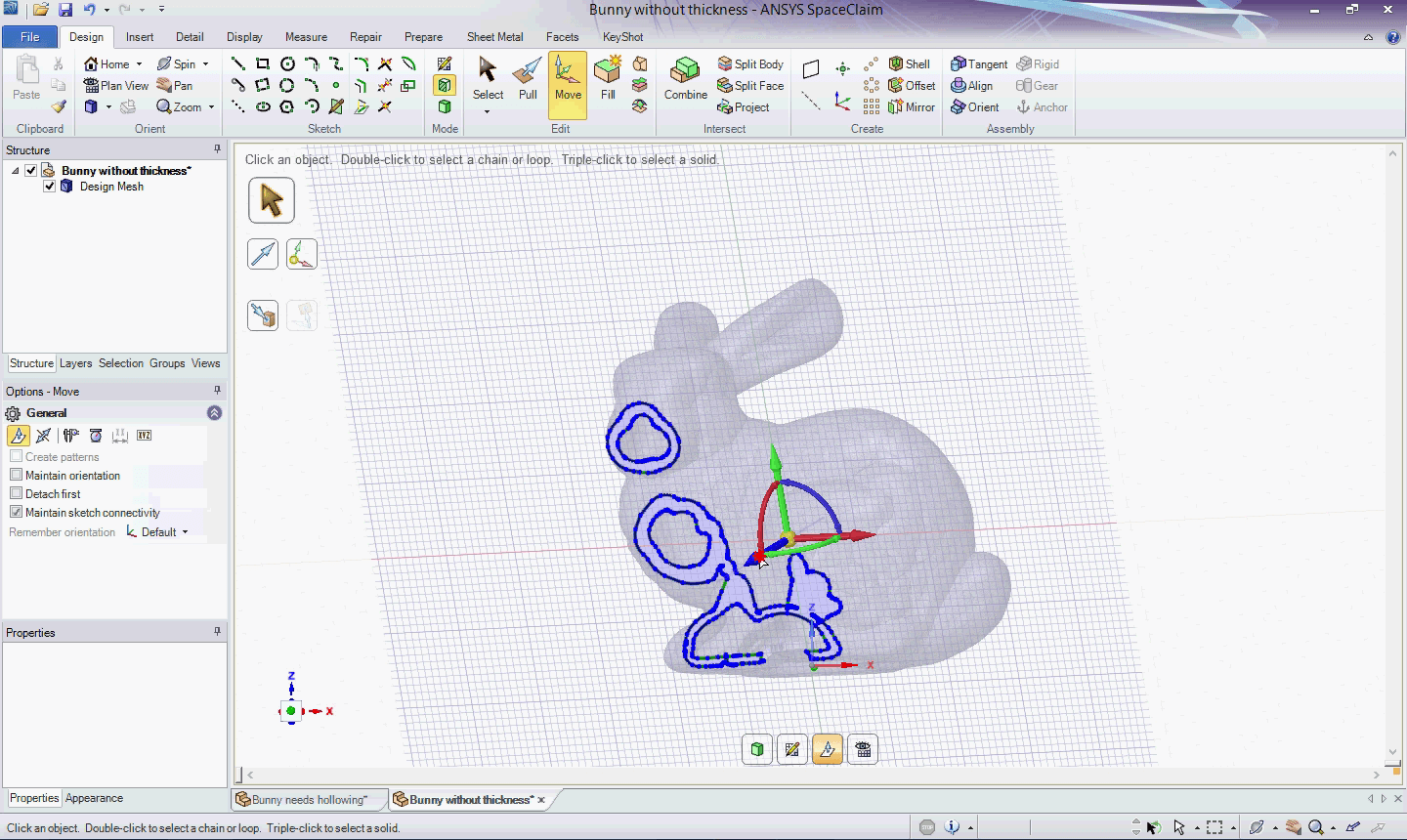Open the Spin dropdown arrow

(x=205, y=64)
